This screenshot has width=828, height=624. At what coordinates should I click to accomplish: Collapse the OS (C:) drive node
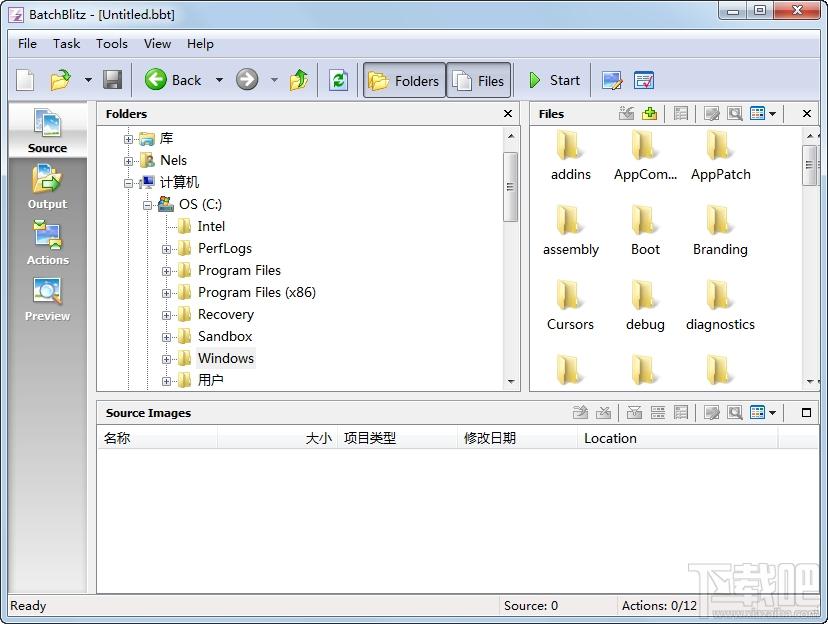click(147, 205)
